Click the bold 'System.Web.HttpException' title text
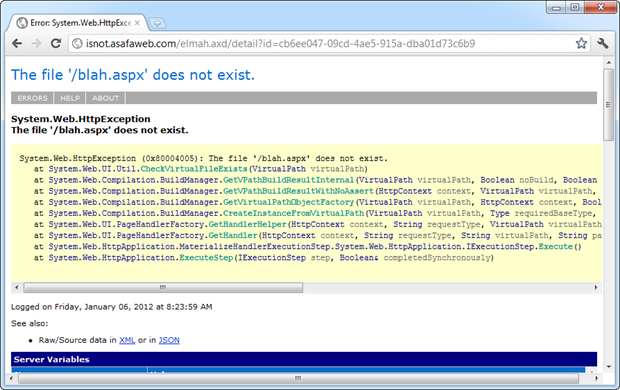620x390 pixels. (x=81, y=119)
